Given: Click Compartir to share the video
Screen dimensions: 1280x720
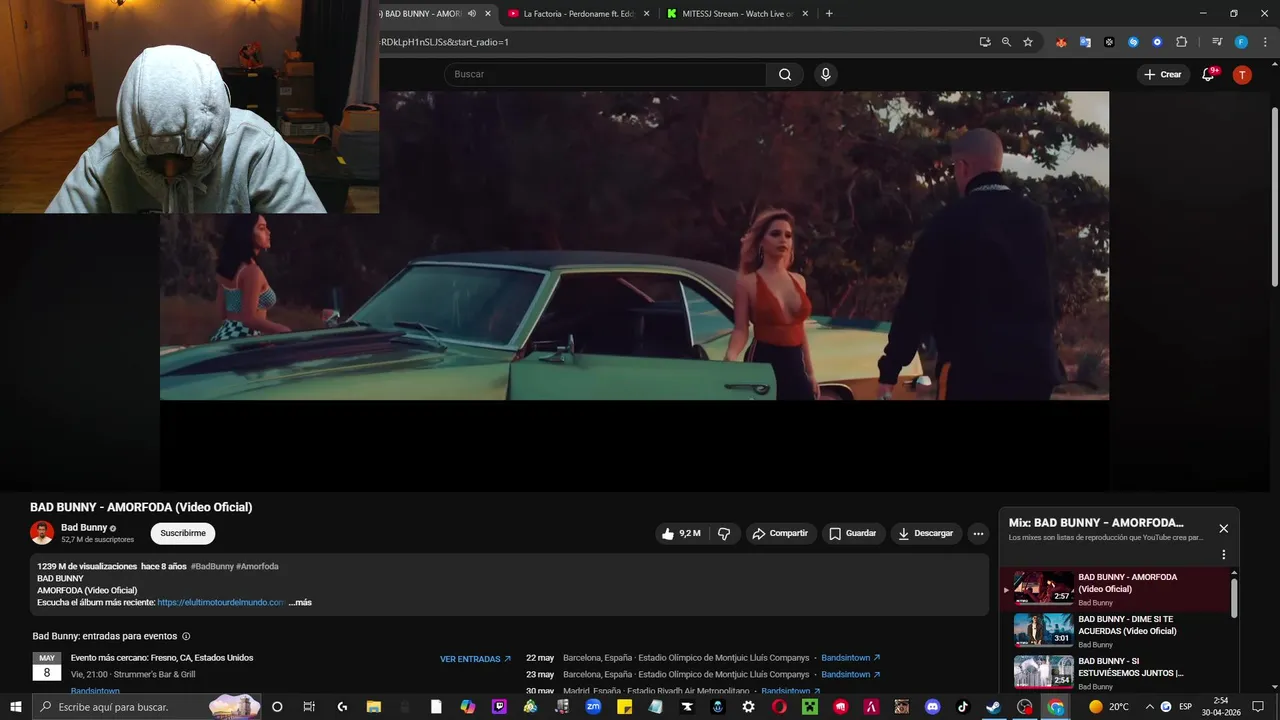Looking at the screenshot, I should tap(780, 533).
